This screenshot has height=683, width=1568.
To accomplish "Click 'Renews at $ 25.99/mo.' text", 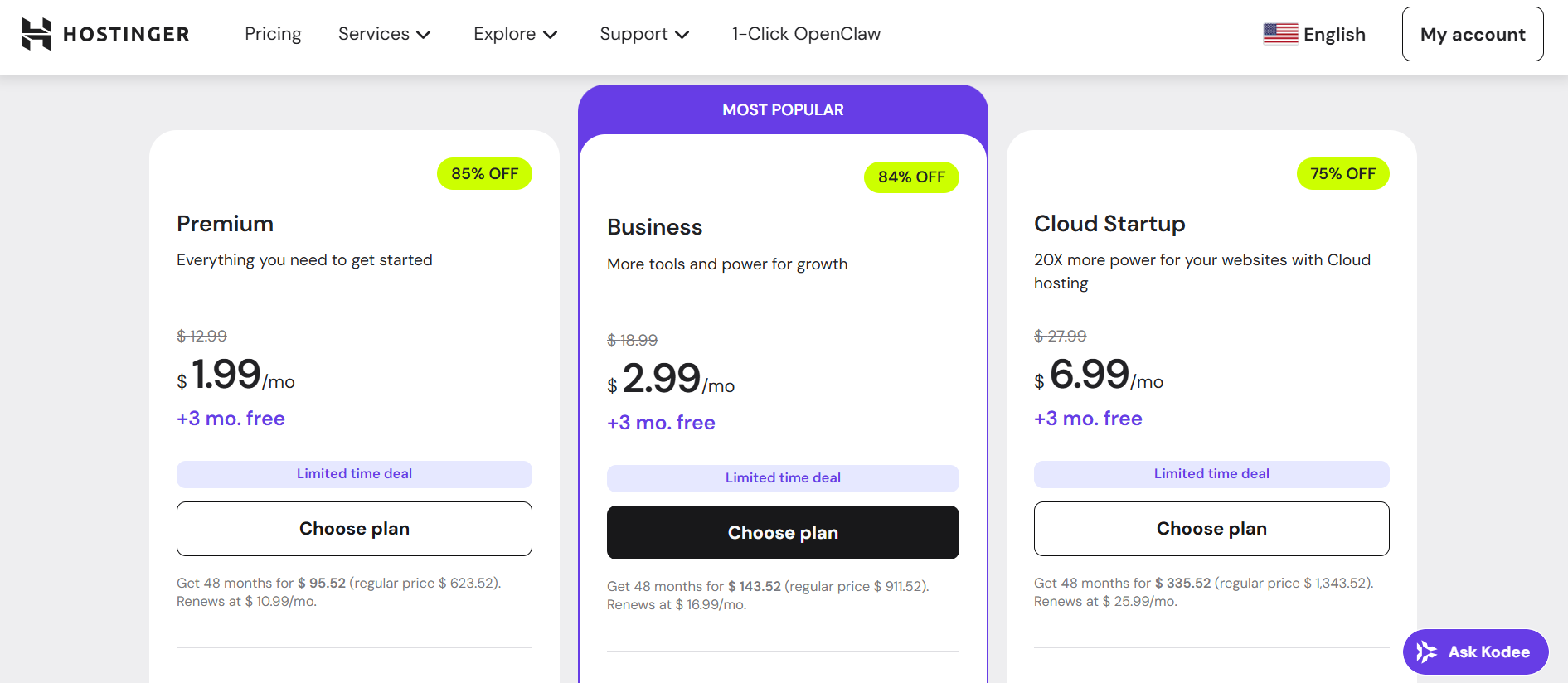I will click(x=1105, y=602).
